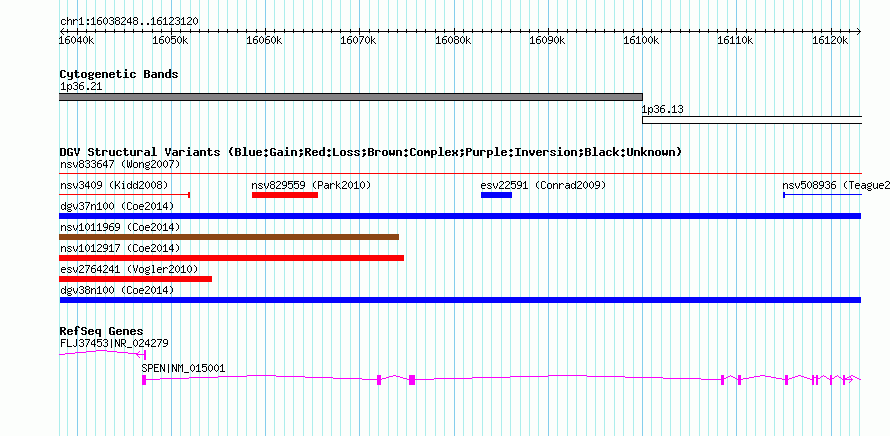Open the esv2764241 (Vogler2010) variant label
The width and height of the screenshot is (890, 436).
point(129,269)
